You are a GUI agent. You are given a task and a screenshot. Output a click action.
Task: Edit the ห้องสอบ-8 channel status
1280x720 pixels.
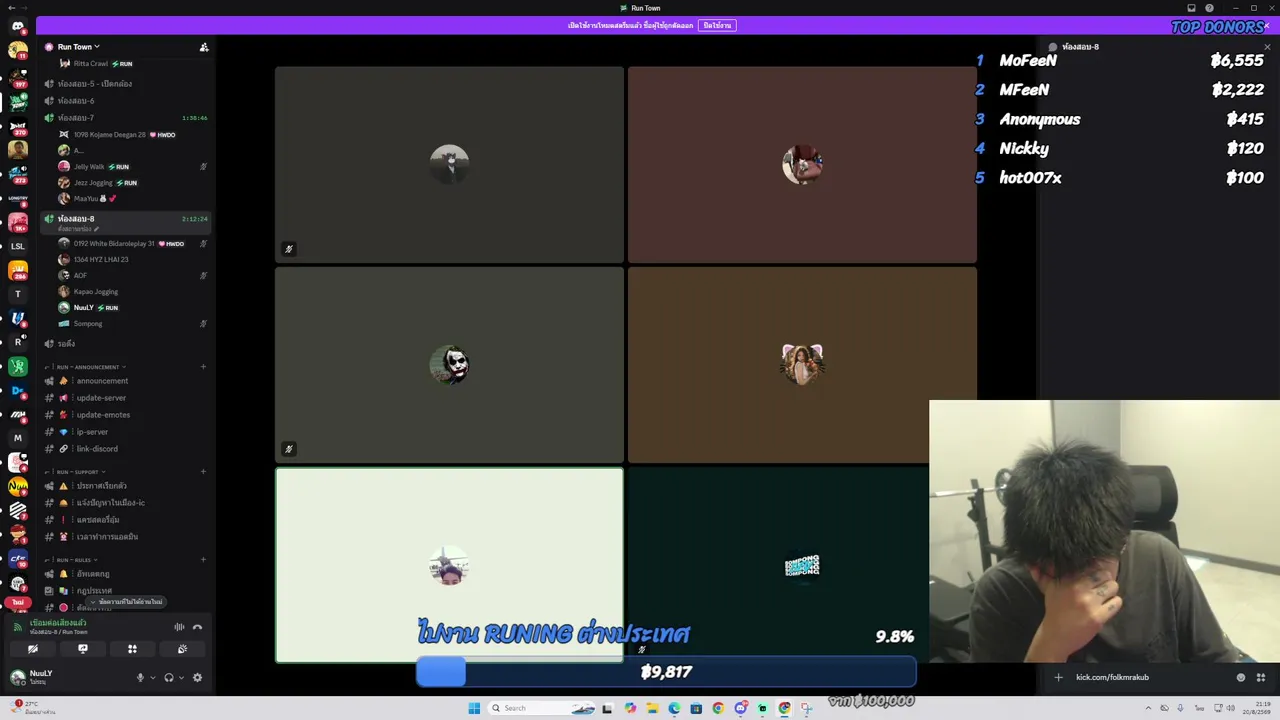79,229
